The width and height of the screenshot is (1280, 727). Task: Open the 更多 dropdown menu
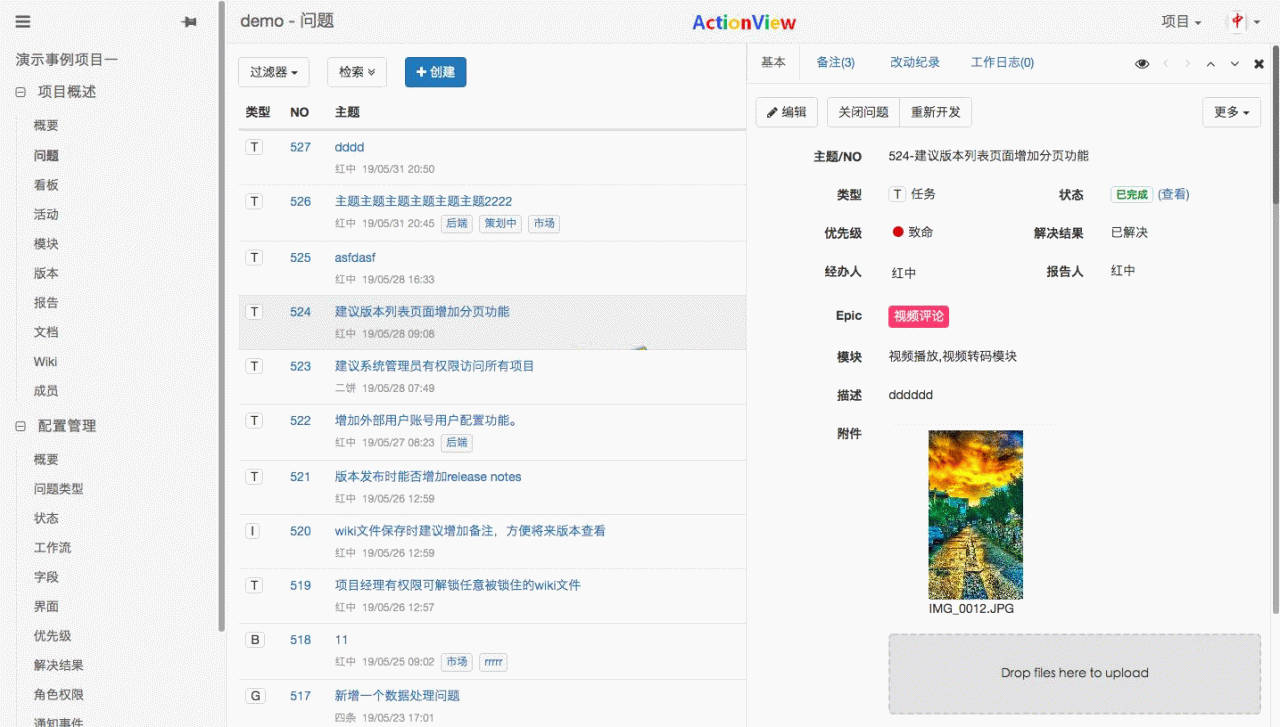click(x=1231, y=112)
